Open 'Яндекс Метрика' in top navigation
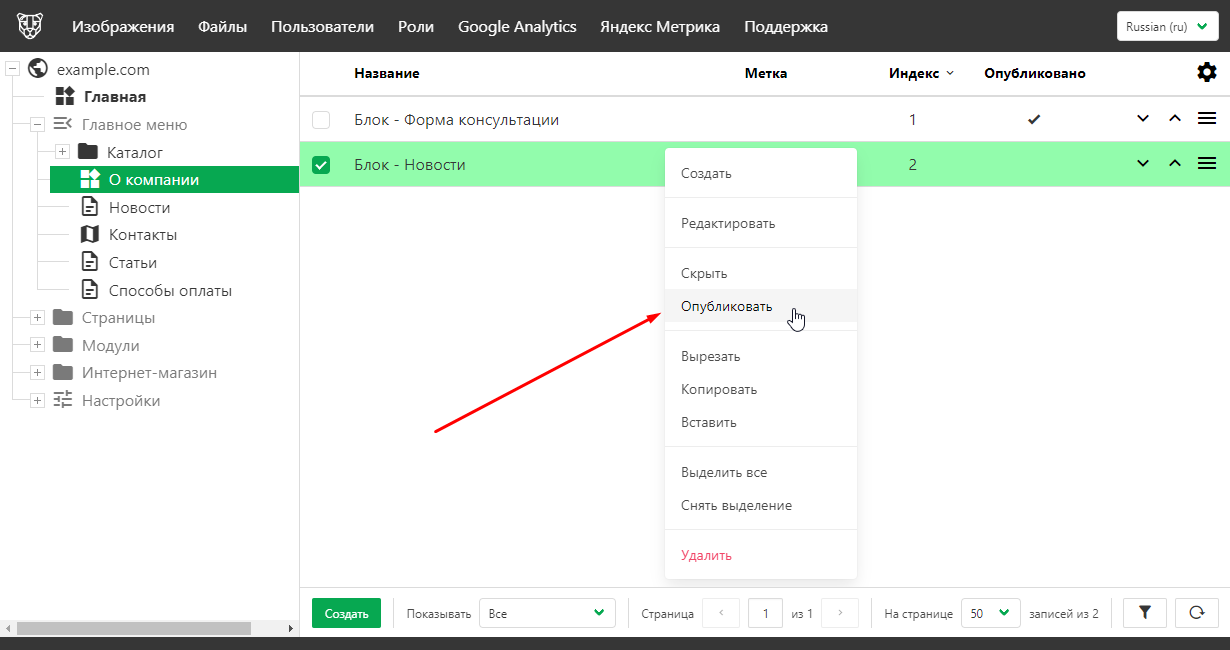Screen dimensions: 1230x650 click(660, 27)
